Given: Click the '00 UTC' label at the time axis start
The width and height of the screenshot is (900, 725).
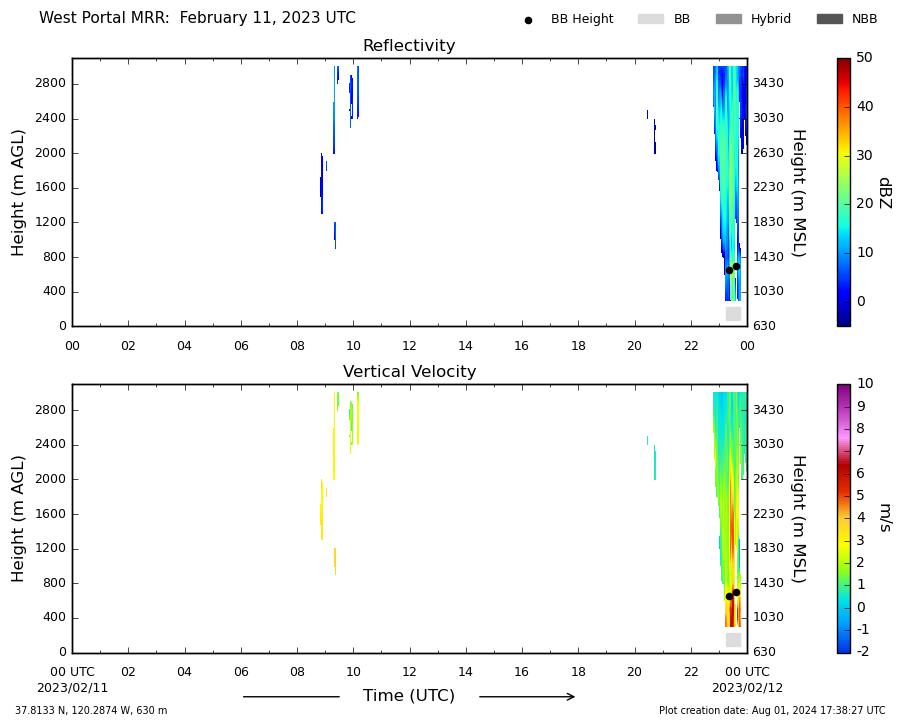Looking at the screenshot, I should pos(72,672).
